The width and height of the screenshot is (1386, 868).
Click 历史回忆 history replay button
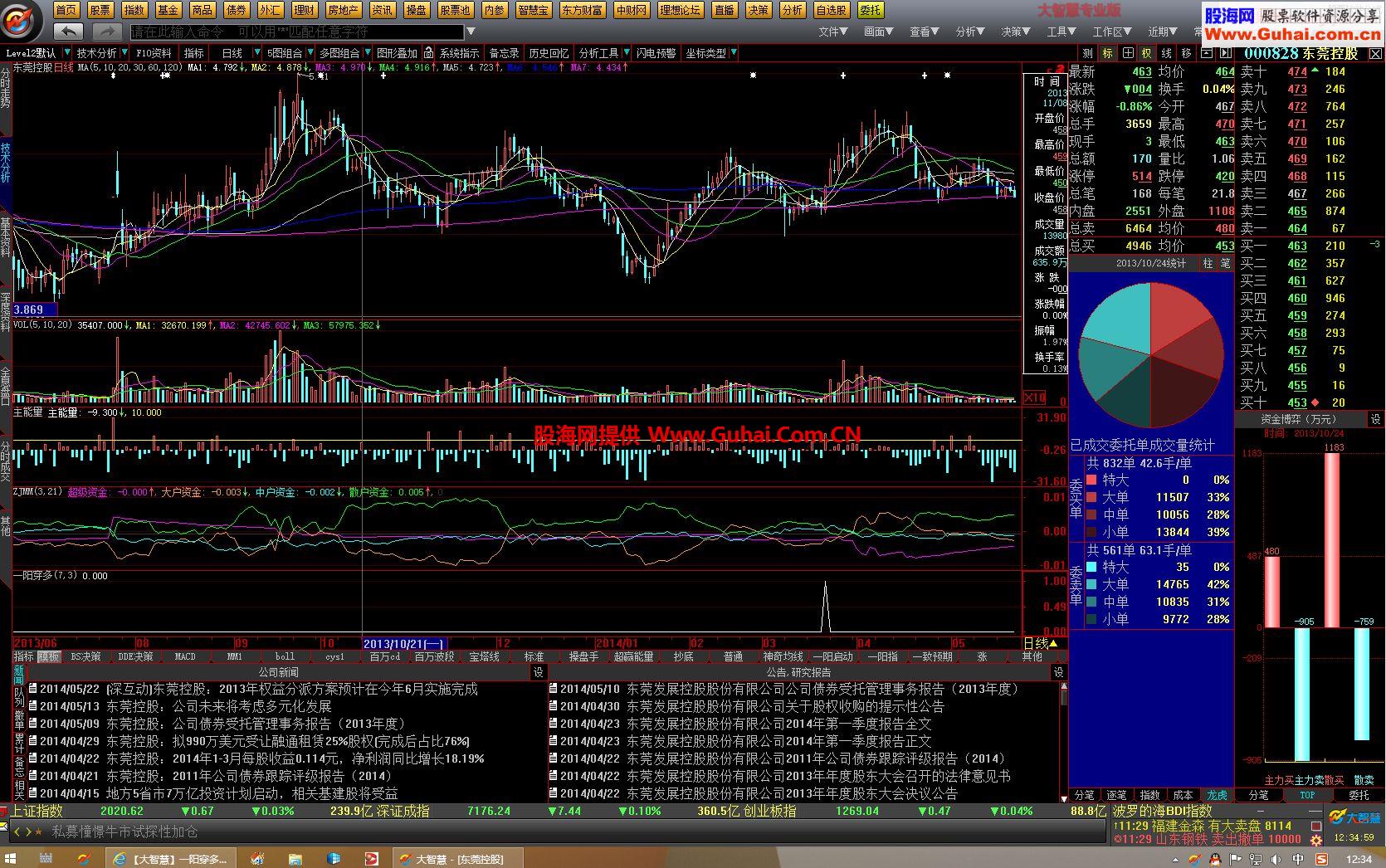coord(549,53)
